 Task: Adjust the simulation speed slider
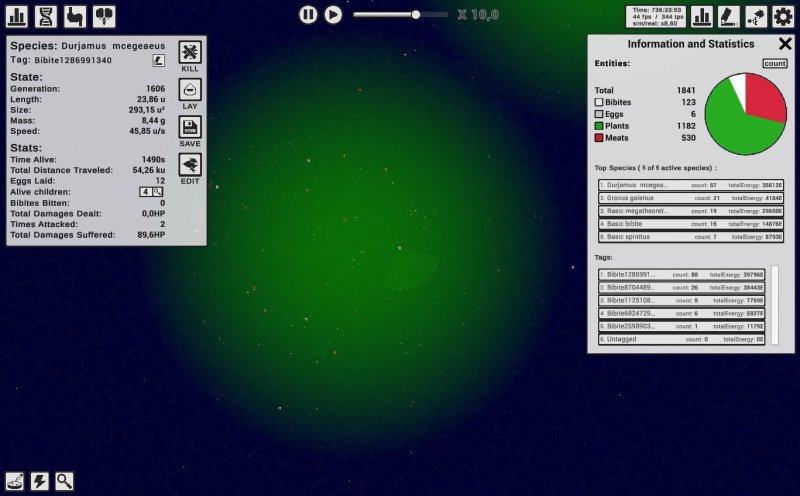415,14
